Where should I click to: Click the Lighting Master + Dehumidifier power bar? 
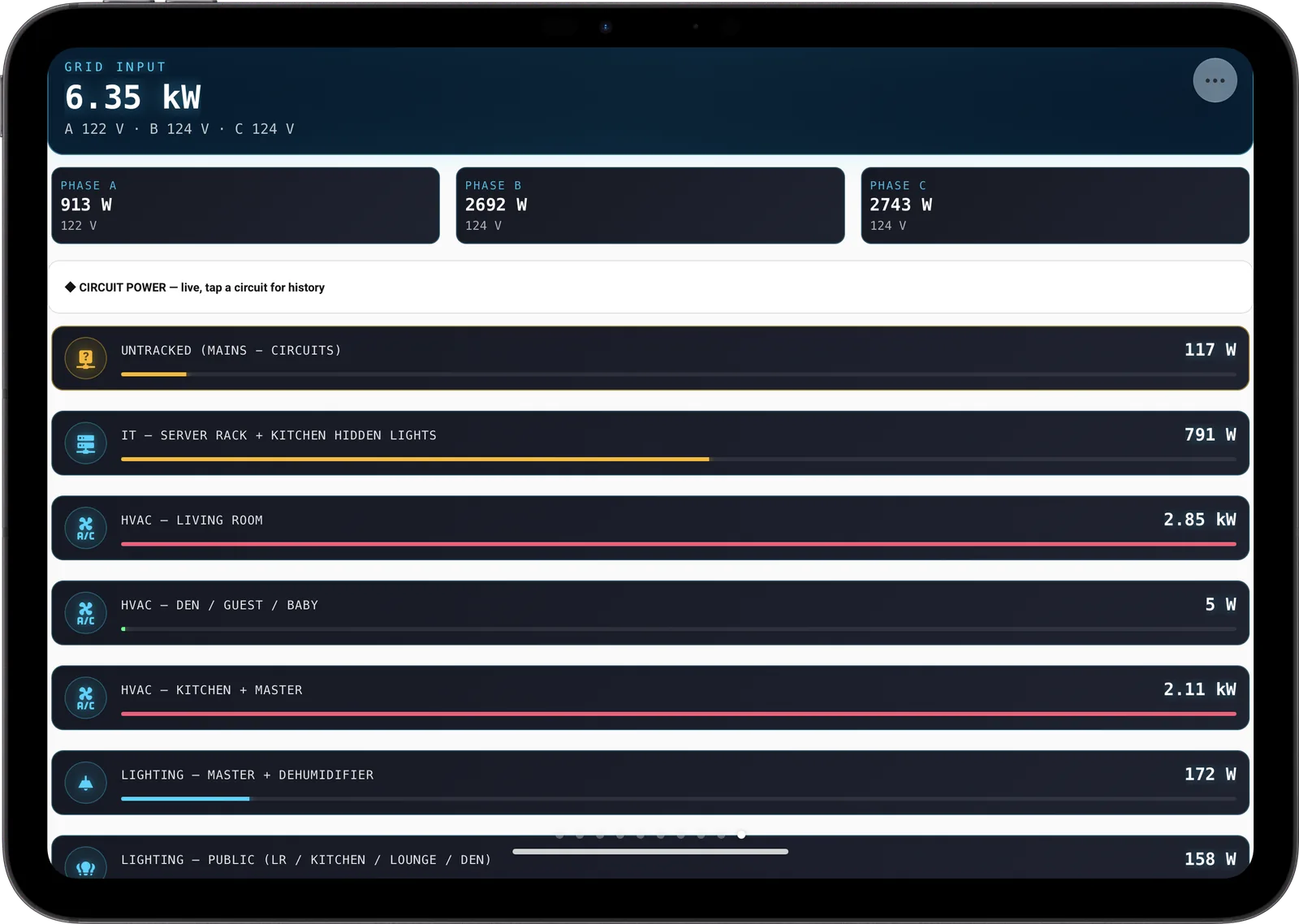[679, 798]
